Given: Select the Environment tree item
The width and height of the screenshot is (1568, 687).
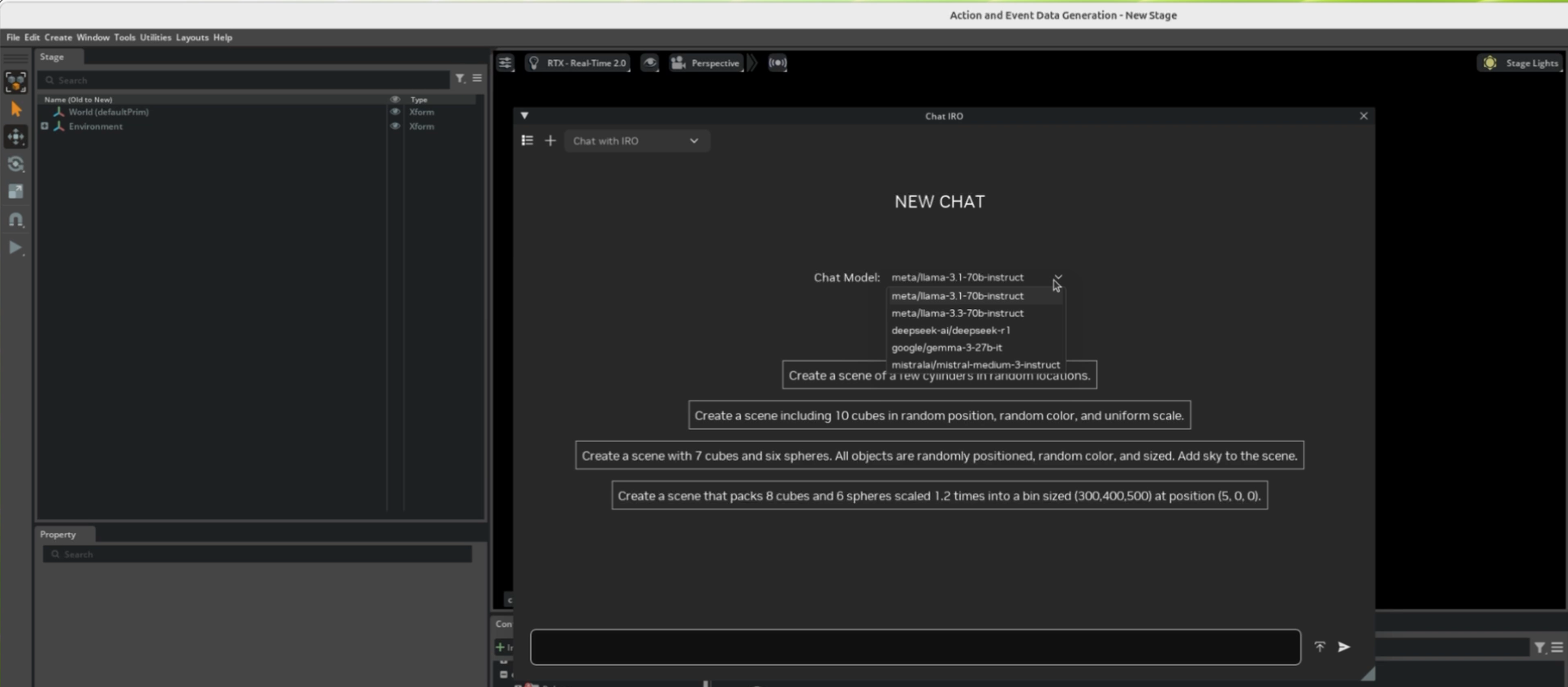Looking at the screenshot, I should pos(95,127).
